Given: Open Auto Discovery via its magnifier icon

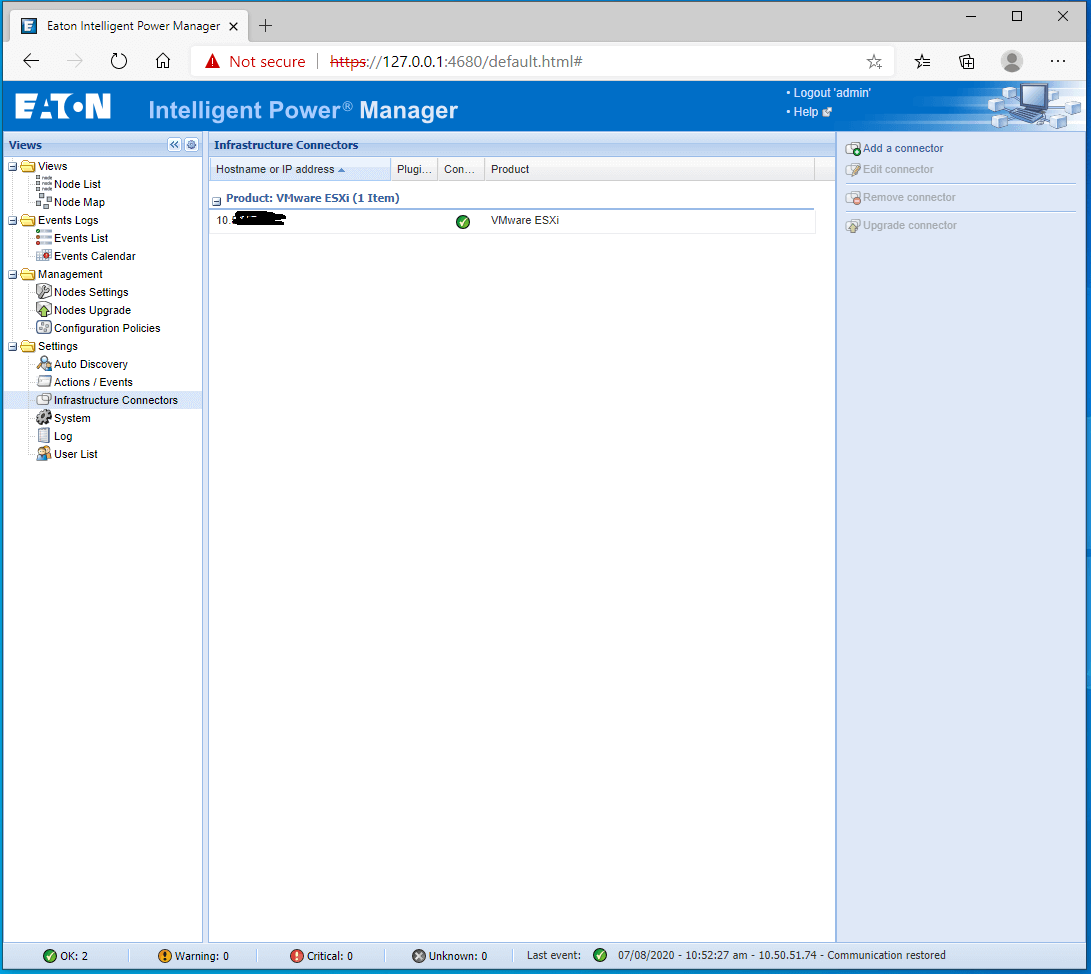Looking at the screenshot, I should [42, 364].
